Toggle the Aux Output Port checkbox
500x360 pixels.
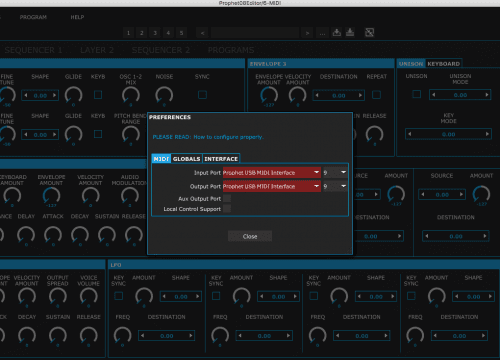point(227,199)
